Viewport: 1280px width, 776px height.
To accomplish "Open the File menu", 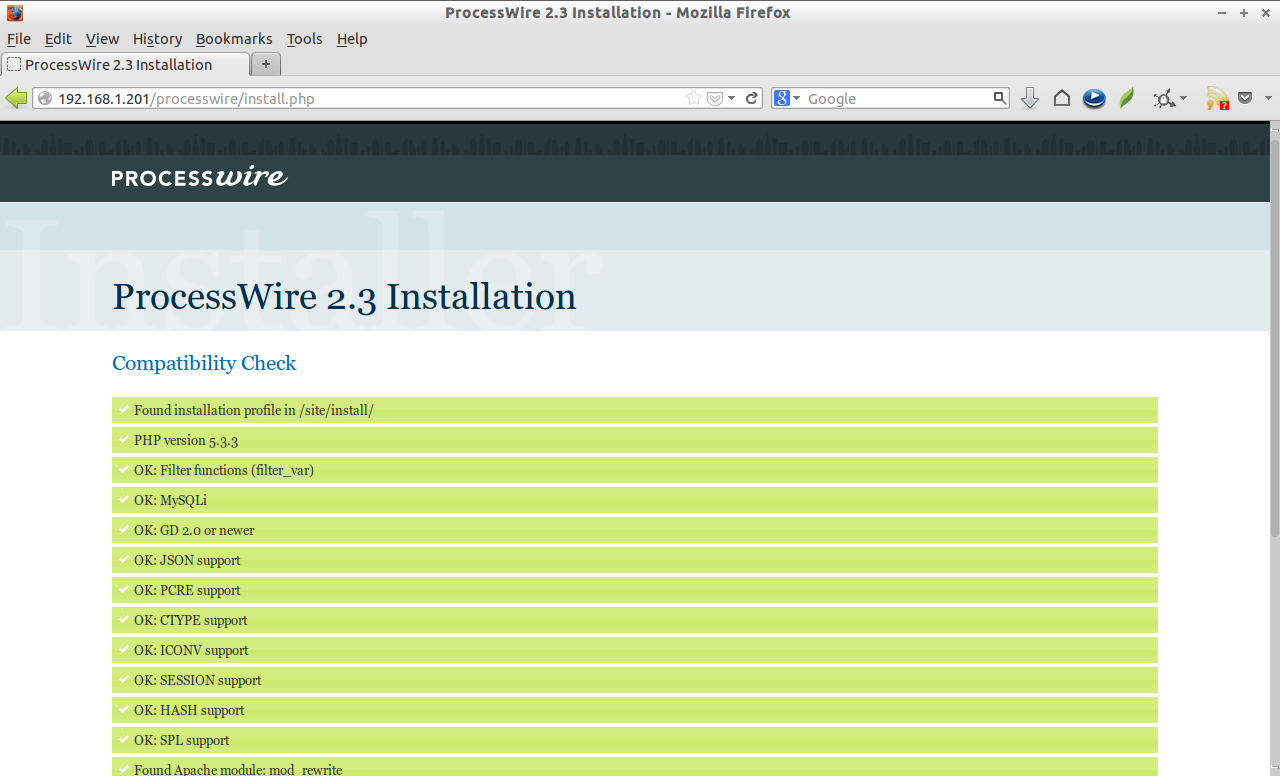I will [x=19, y=39].
